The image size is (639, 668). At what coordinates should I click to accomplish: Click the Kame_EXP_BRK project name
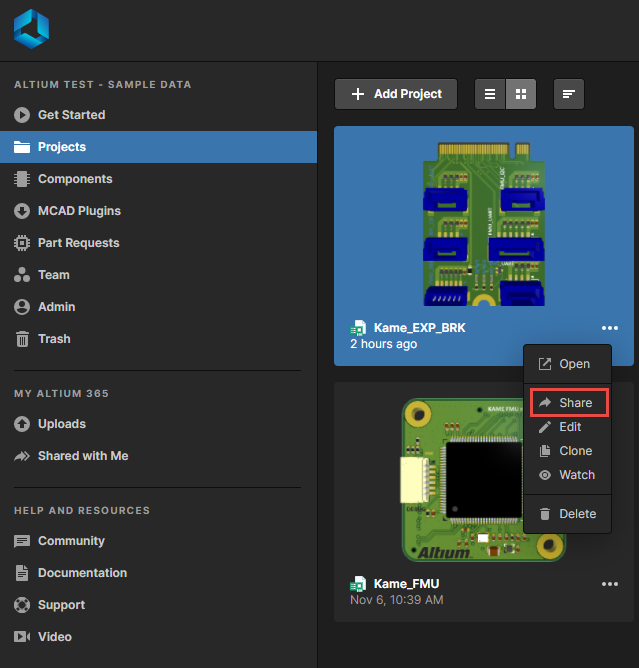pos(420,328)
